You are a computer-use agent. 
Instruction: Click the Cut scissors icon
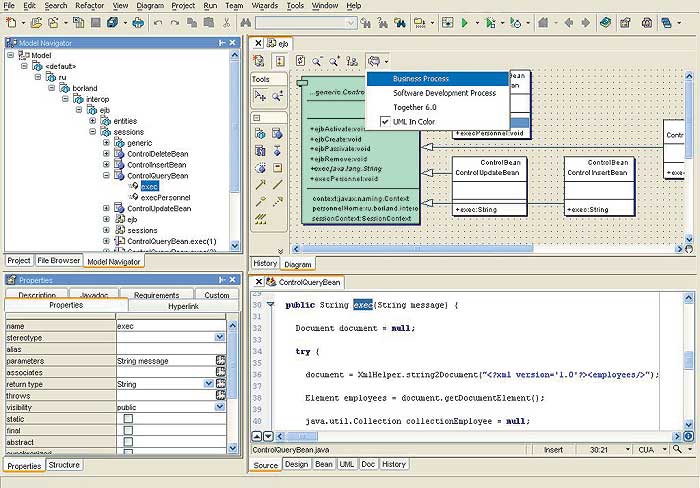pyautogui.click(x=226, y=22)
